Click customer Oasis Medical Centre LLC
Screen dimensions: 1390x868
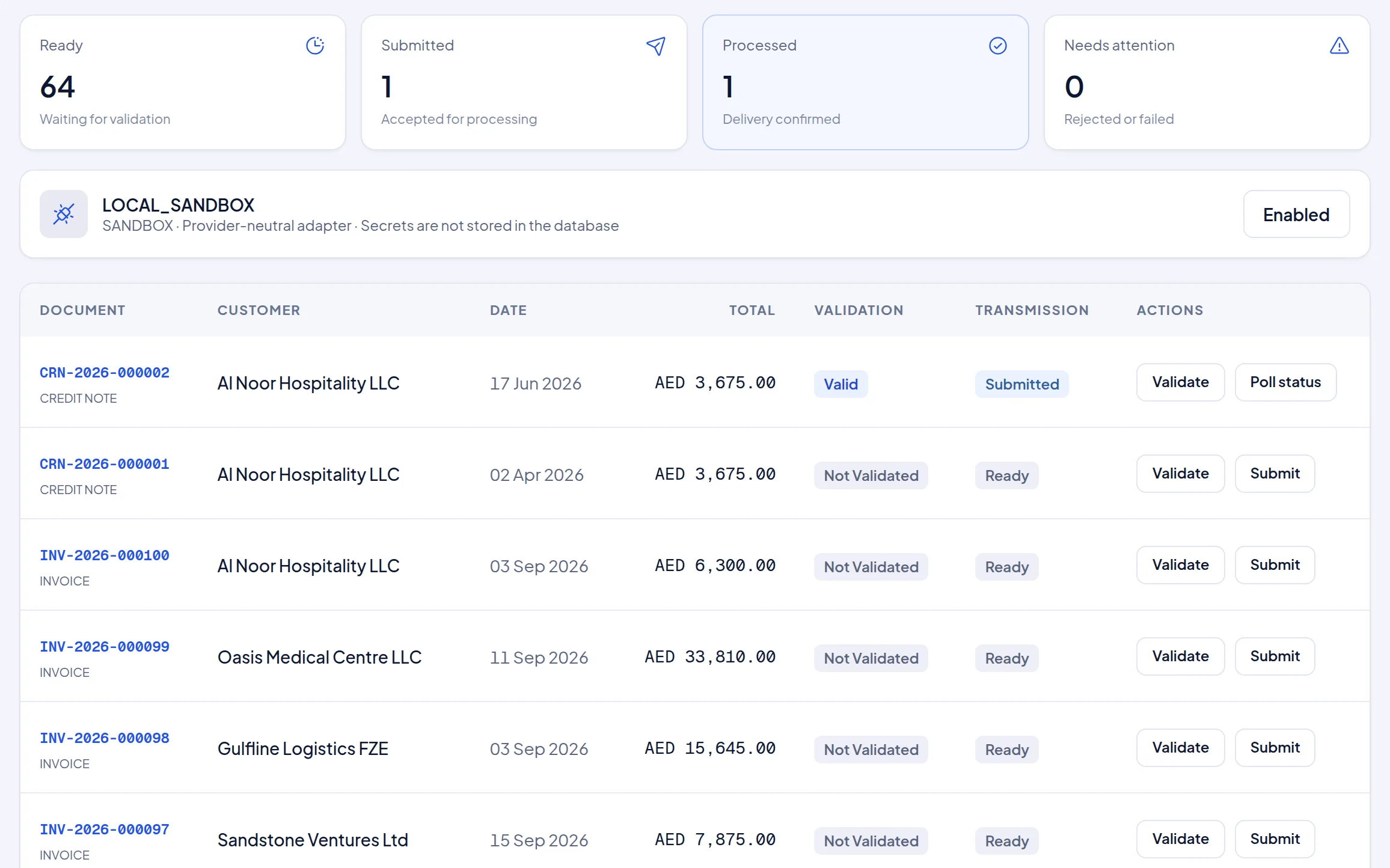click(319, 657)
